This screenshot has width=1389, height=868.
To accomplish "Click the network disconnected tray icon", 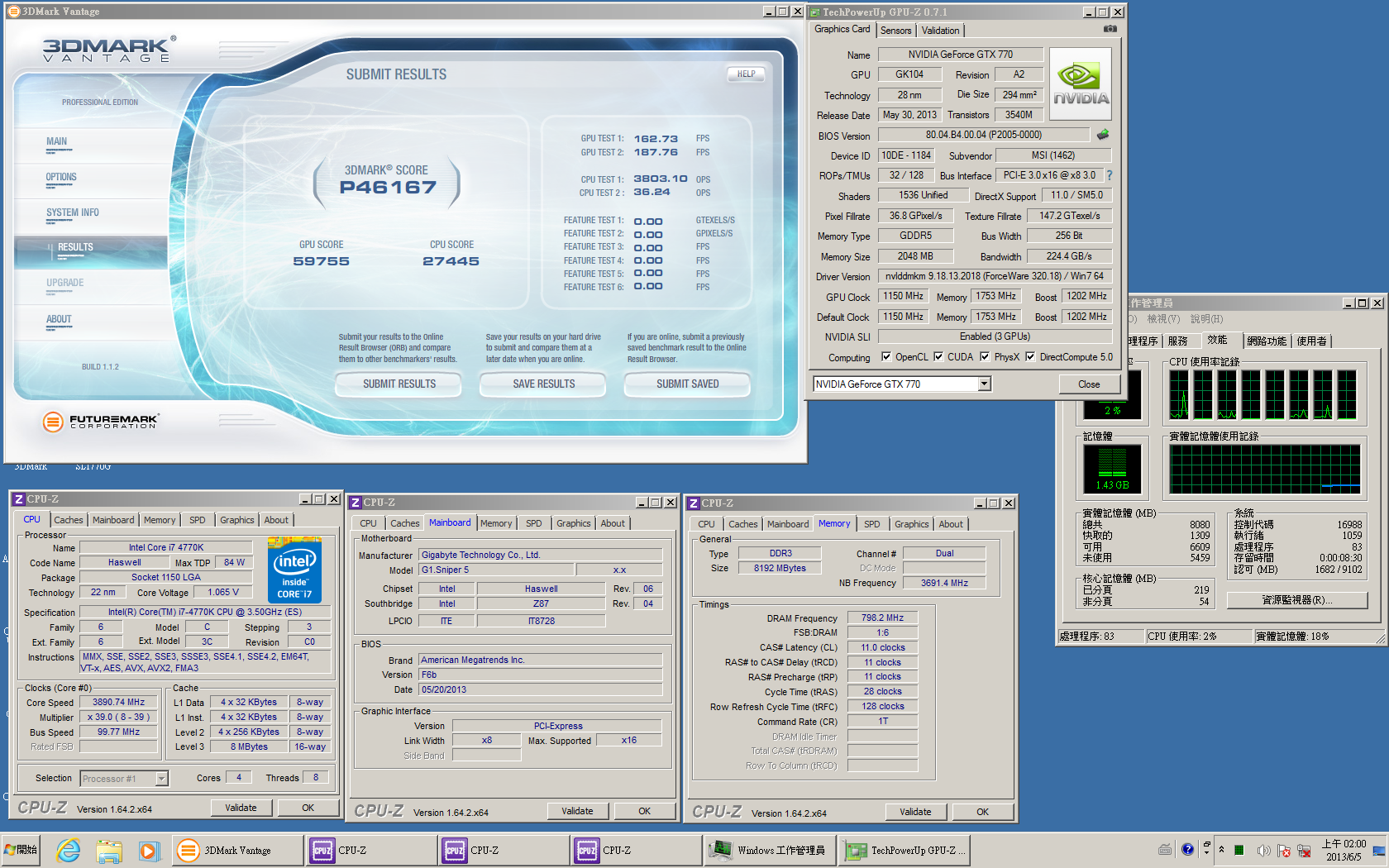I will (1304, 850).
